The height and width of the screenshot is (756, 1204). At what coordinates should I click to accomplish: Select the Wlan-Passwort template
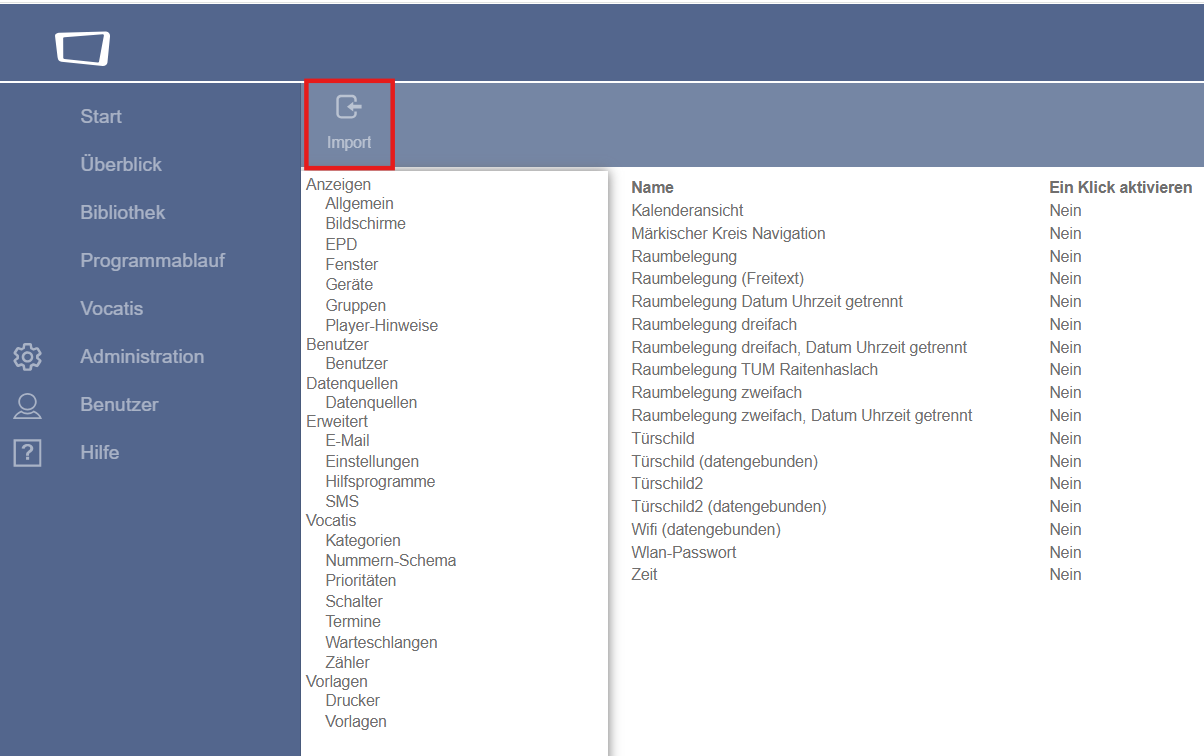[684, 552]
